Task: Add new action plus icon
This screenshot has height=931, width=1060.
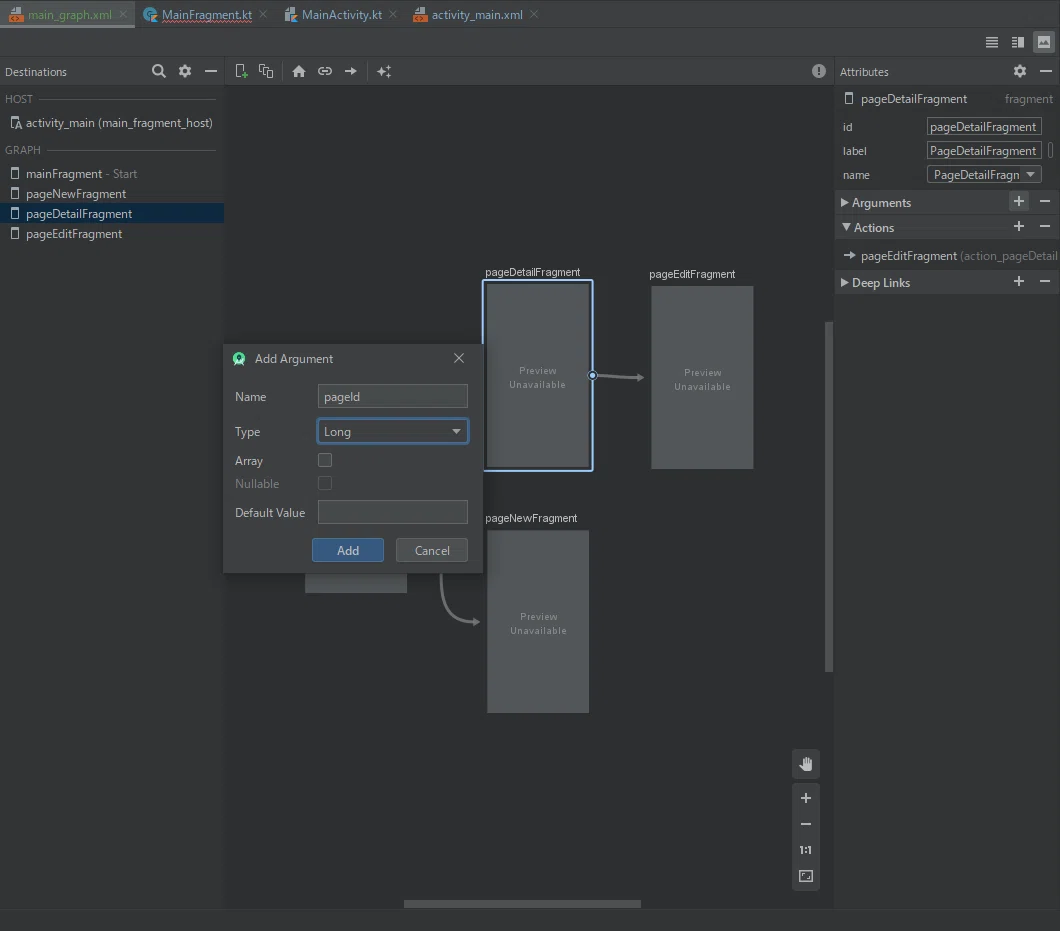Action: 1019,226
